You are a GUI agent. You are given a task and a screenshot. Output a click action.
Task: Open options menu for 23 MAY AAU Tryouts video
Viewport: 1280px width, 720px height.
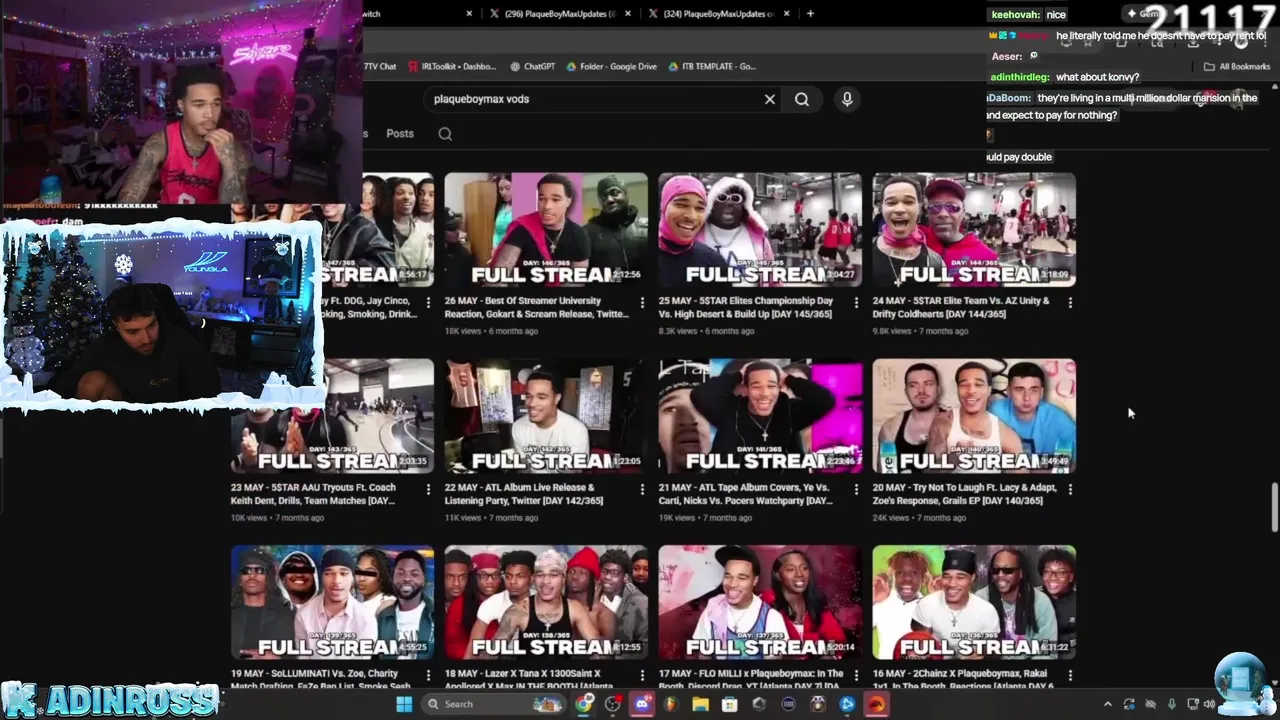point(429,489)
